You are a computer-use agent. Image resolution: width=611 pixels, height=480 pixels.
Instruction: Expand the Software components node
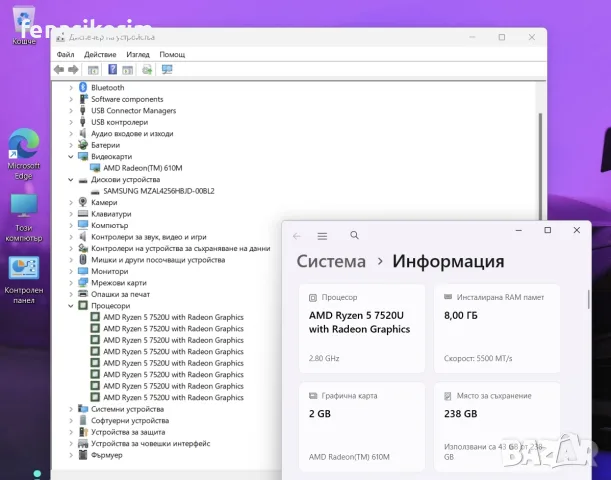tap(71, 99)
